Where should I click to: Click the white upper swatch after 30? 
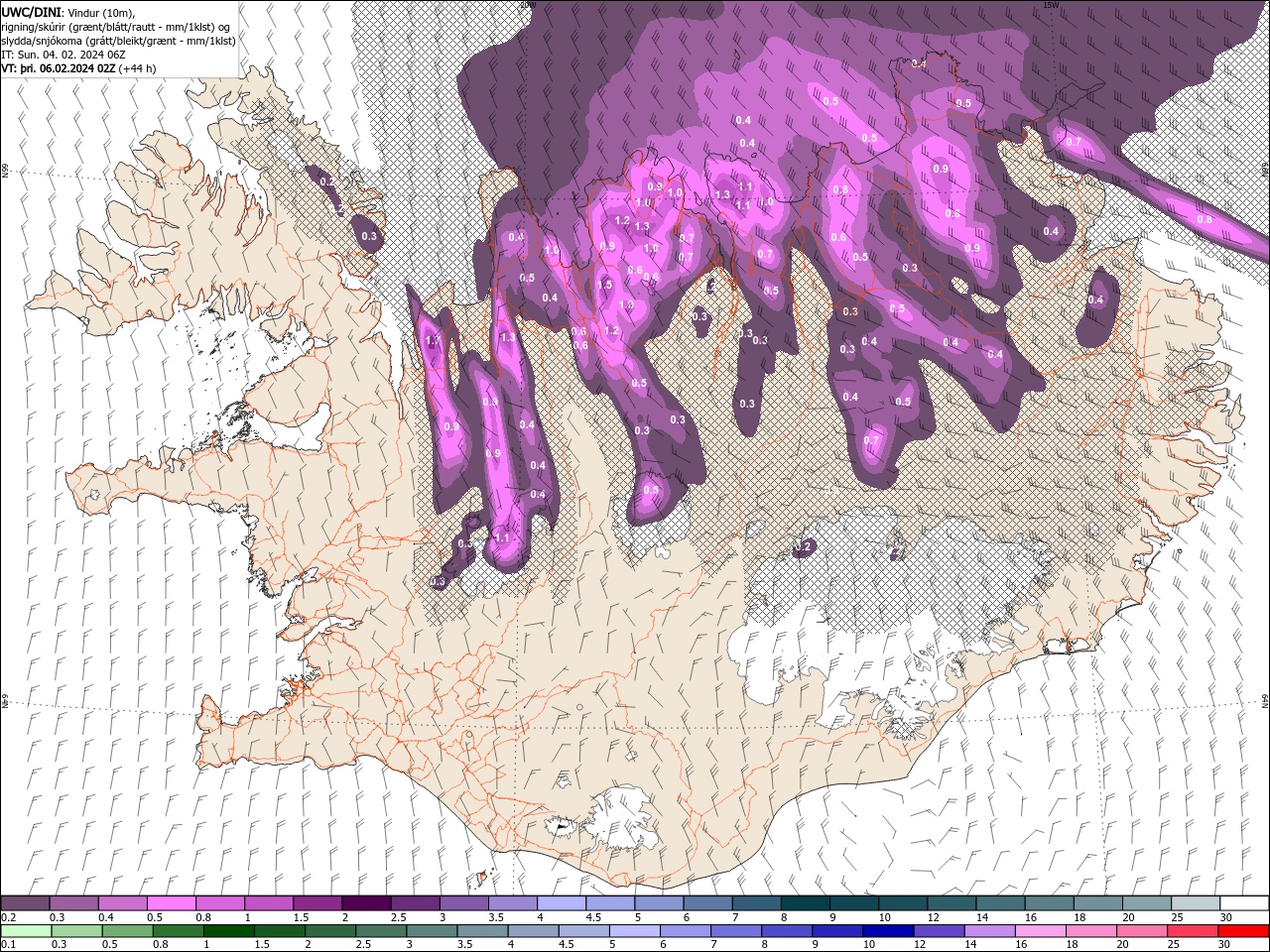[x=1243, y=903]
